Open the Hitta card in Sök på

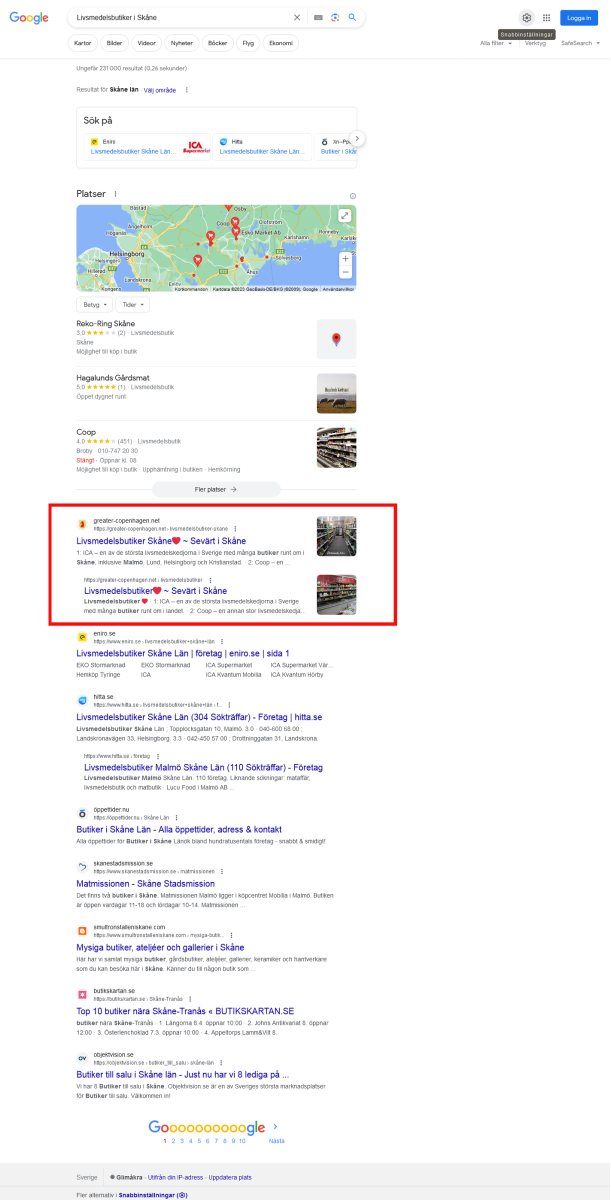262,148
